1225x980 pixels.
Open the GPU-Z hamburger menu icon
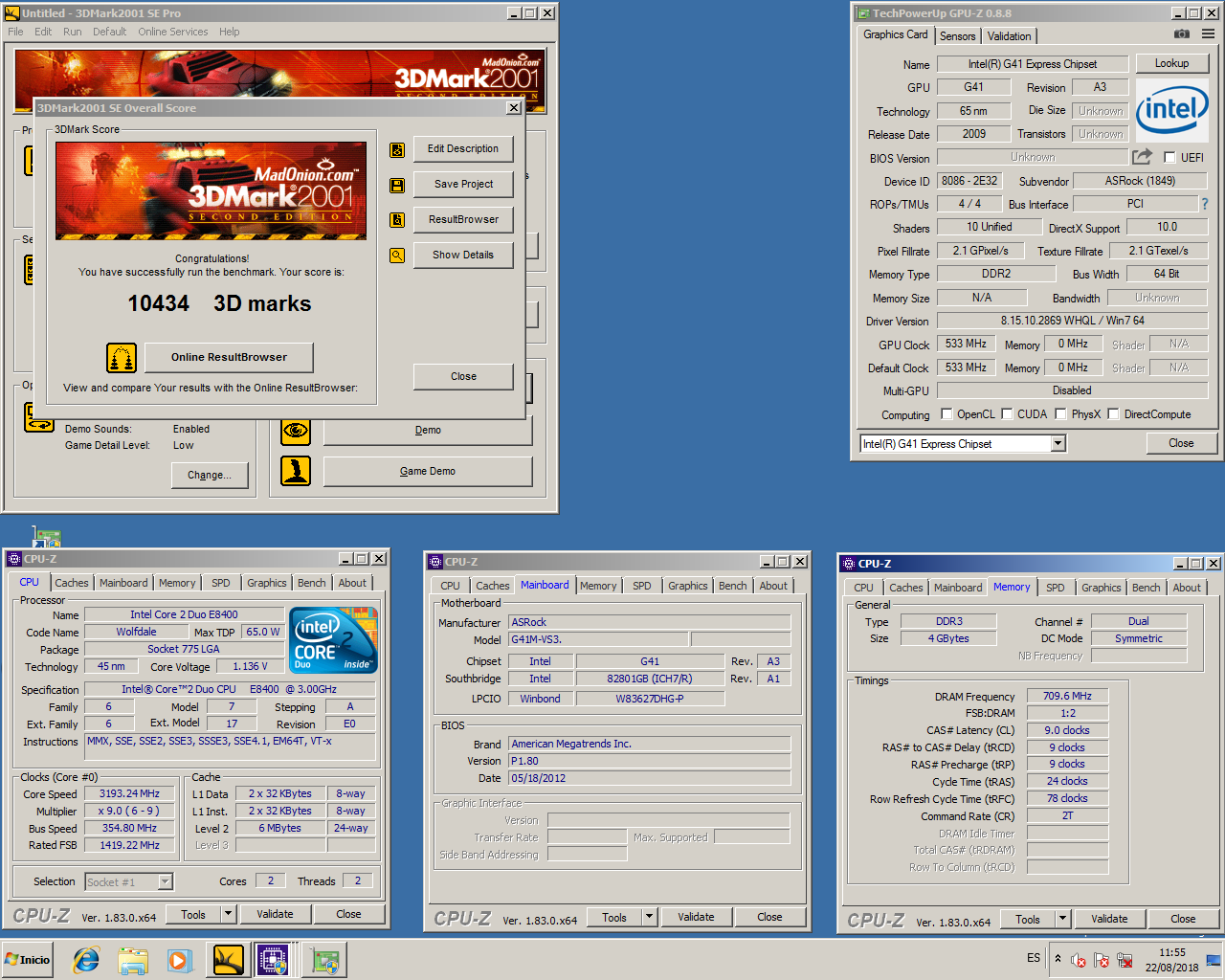(1208, 34)
